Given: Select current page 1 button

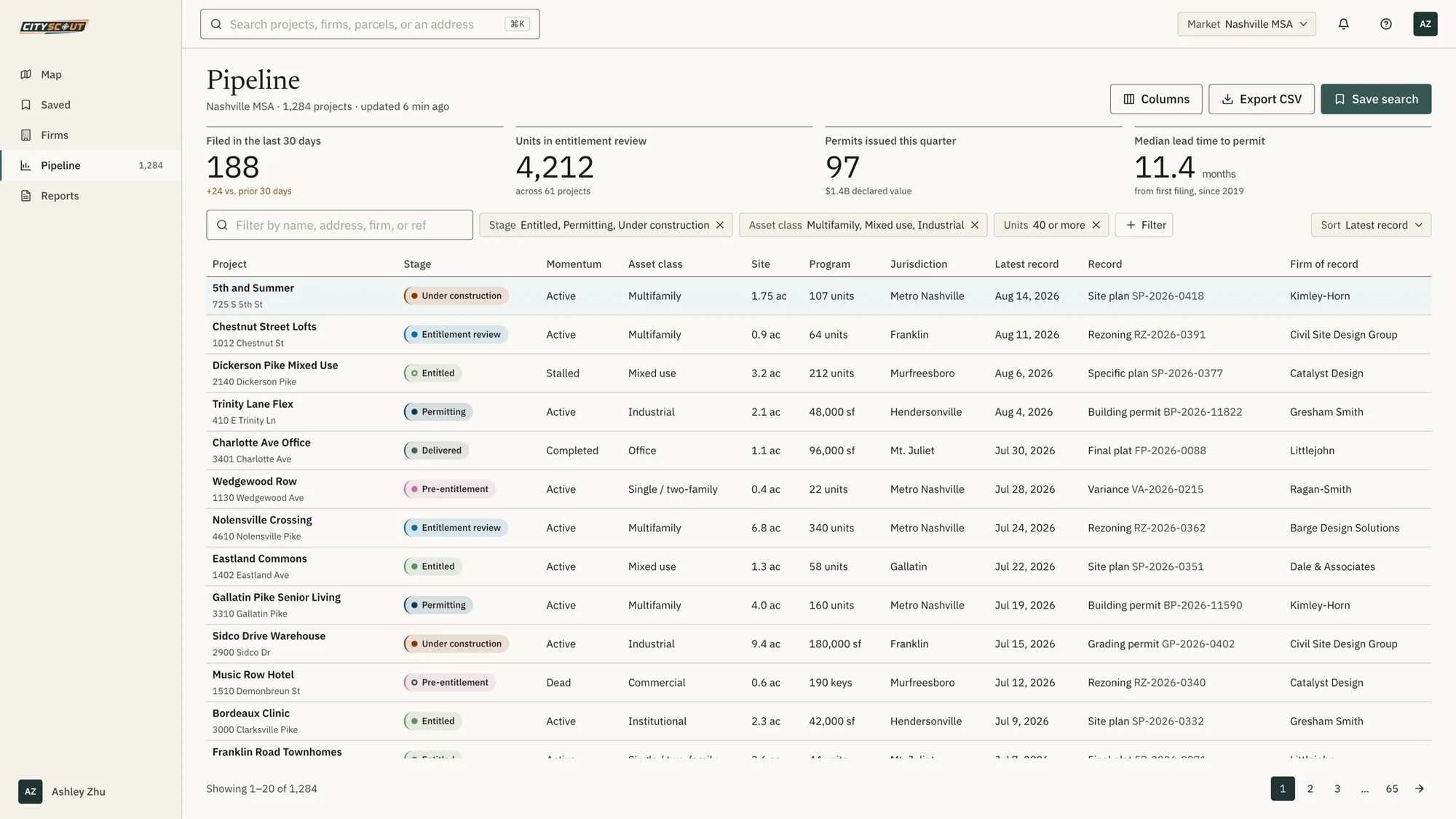Looking at the screenshot, I should [1283, 788].
